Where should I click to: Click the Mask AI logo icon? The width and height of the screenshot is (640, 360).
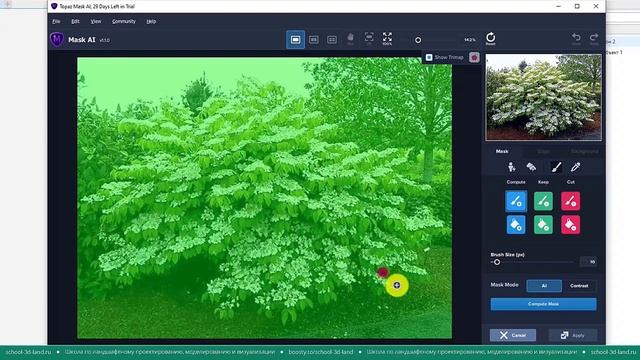click(57, 39)
